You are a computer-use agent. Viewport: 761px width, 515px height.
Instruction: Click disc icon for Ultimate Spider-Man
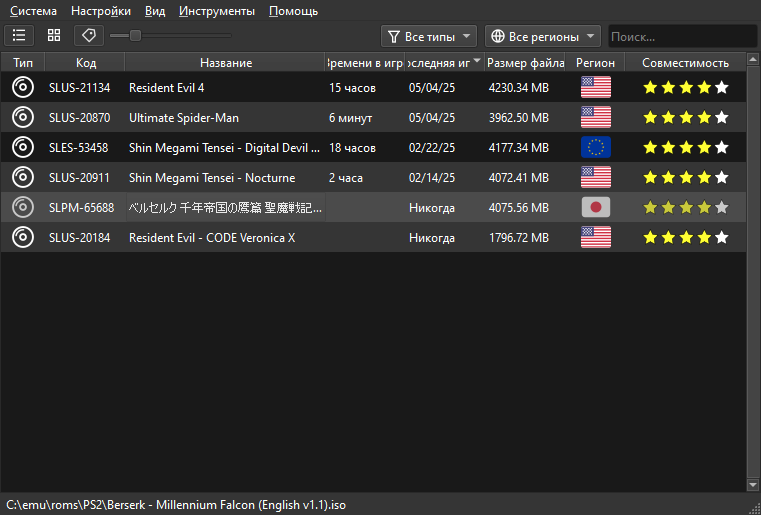point(23,117)
